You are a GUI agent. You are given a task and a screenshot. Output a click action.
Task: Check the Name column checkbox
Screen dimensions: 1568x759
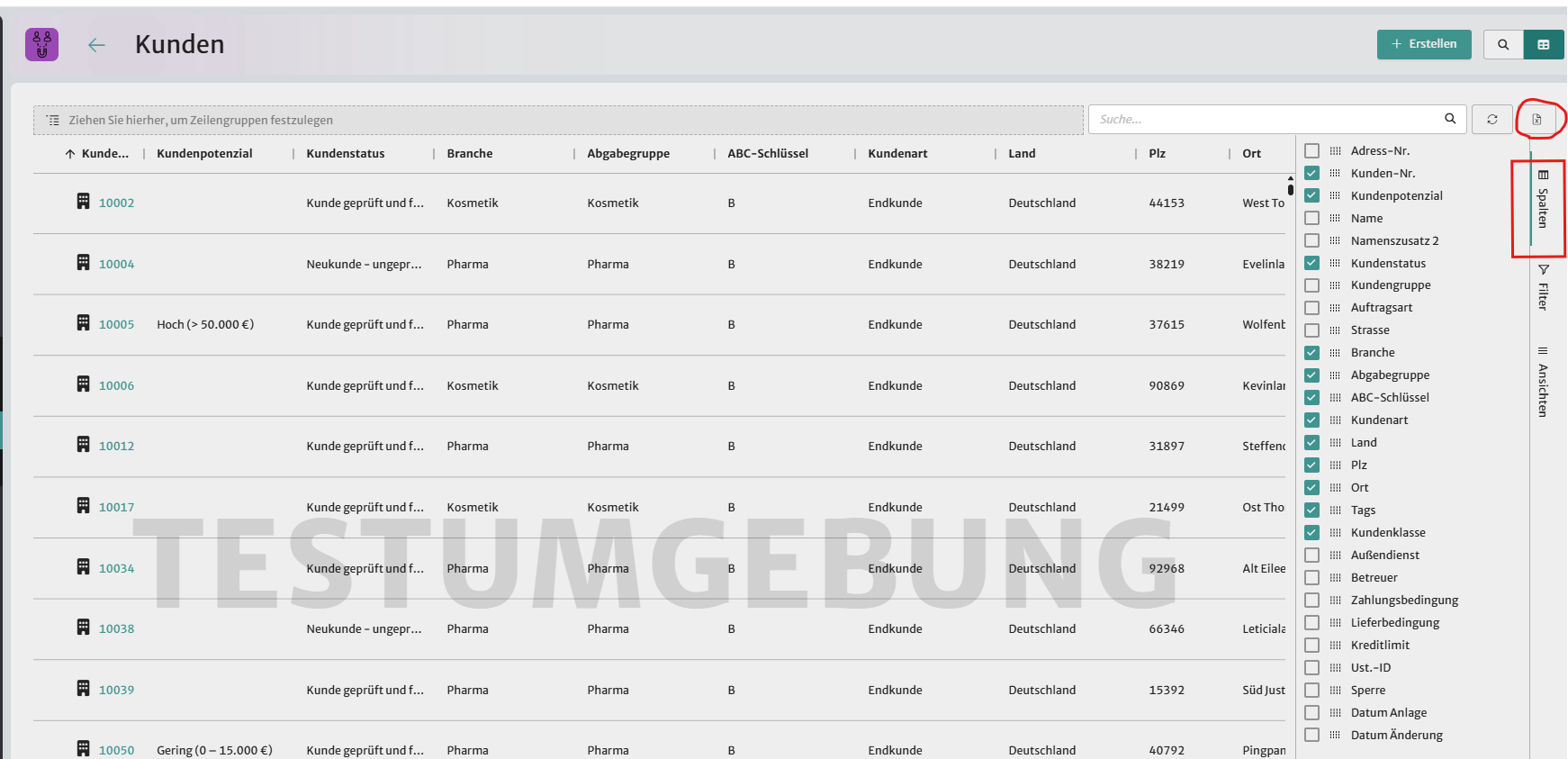pos(1312,218)
